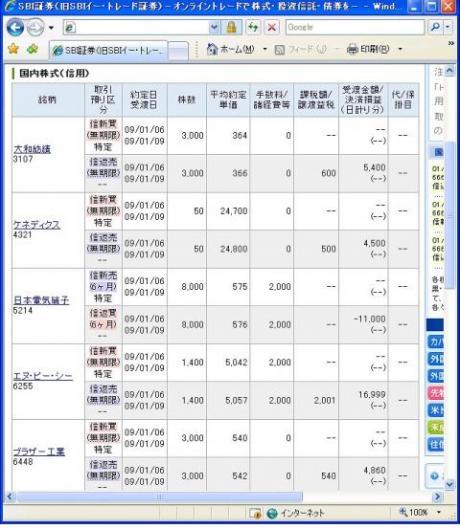This screenshot has height=529, width=460.
Task: Click the sidebar 外 blue button (first)
Action: (436, 359)
